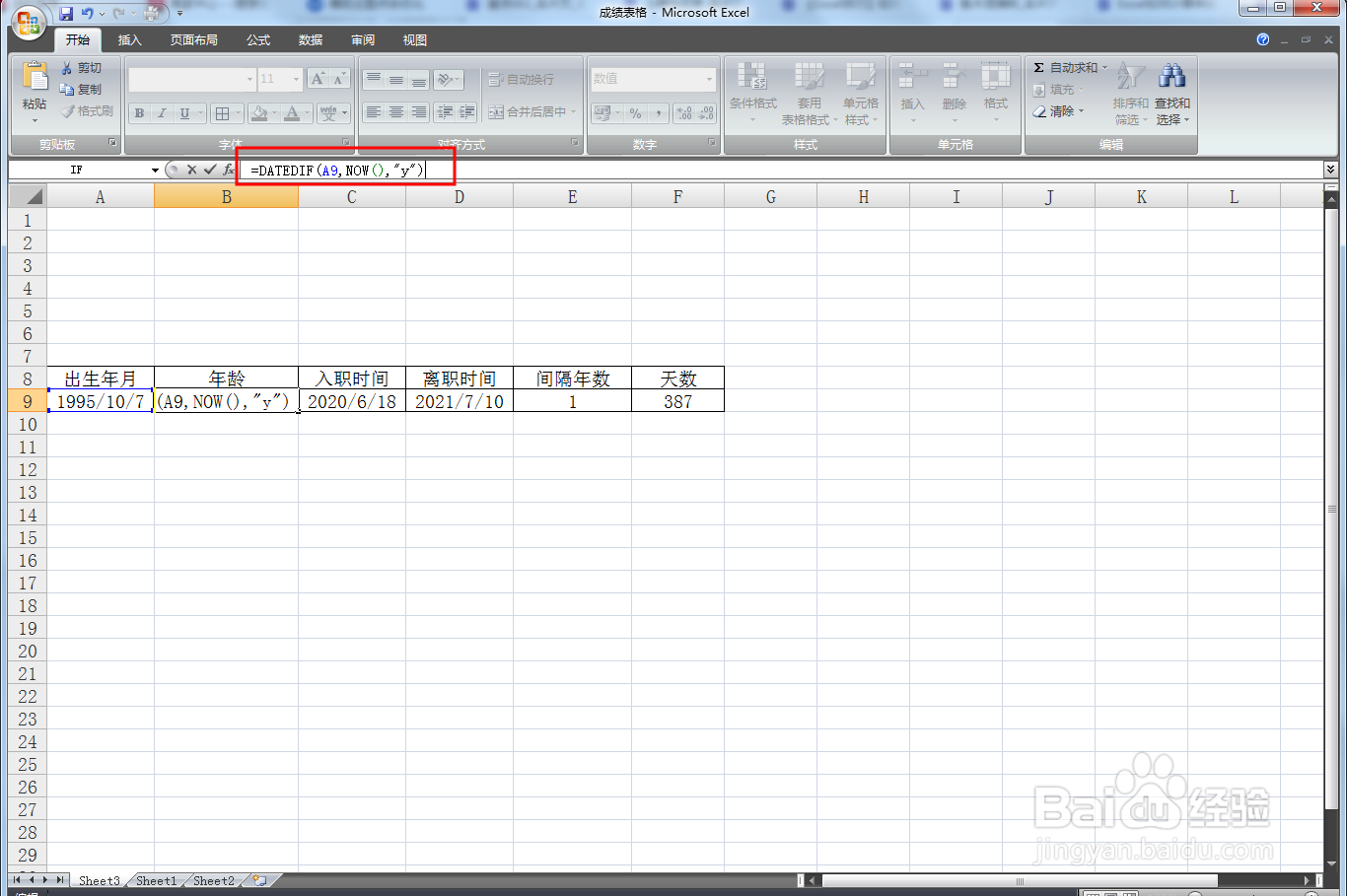Decrease font size with the small A icon
This screenshot has height=896, width=1347.
point(339,79)
